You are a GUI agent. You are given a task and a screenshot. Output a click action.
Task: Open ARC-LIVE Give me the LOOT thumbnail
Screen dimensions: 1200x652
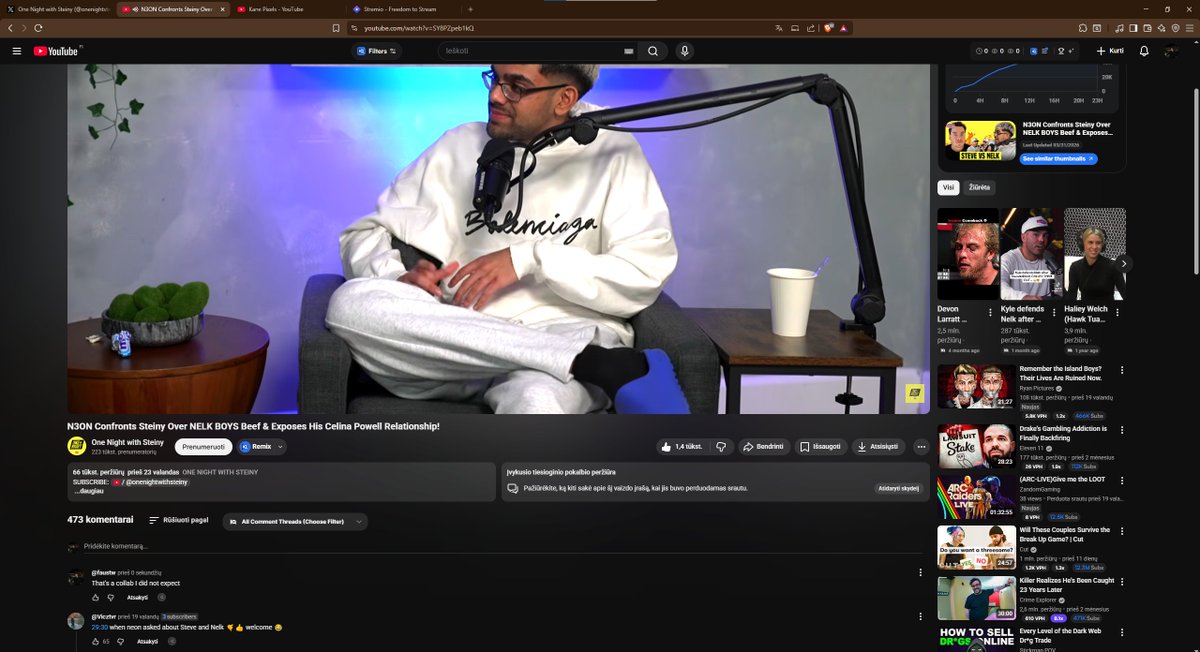coord(976,496)
